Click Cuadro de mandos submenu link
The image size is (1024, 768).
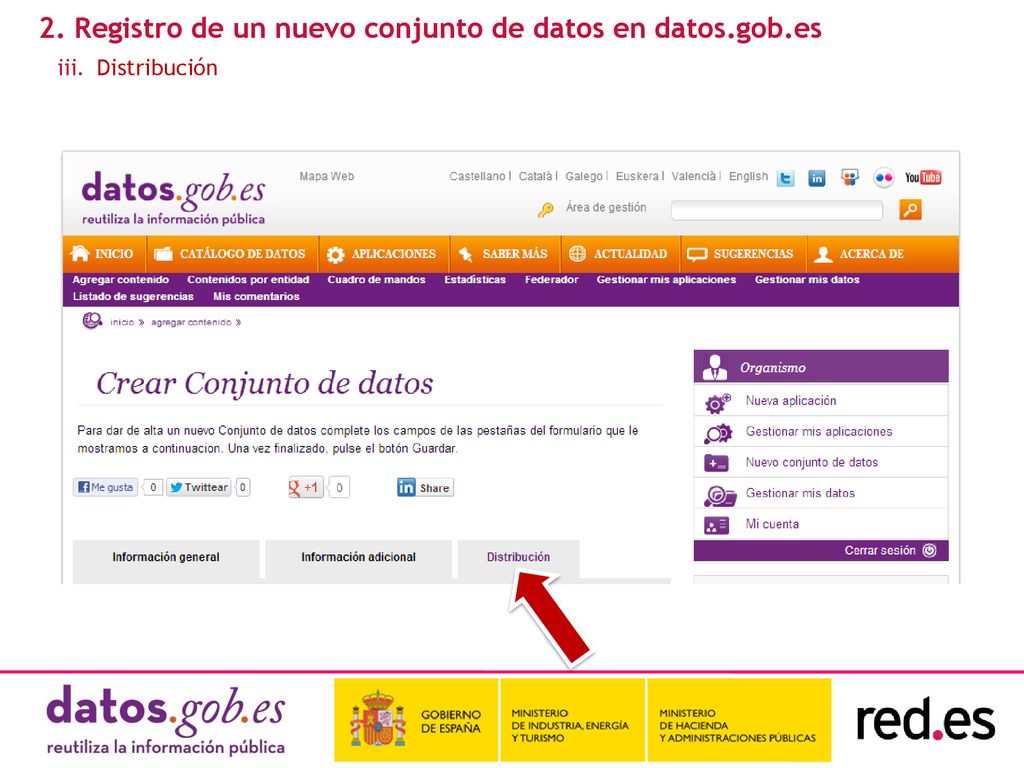(376, 280)
